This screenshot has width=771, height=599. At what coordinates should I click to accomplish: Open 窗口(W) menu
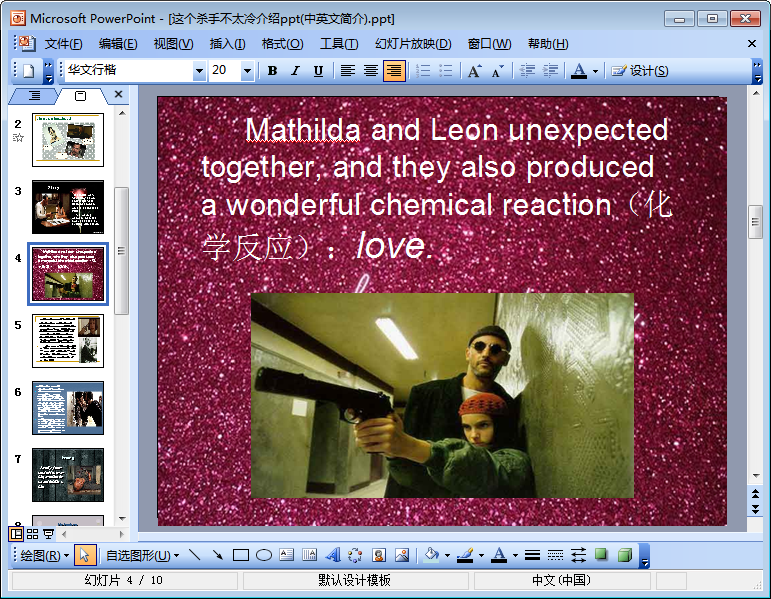489,44
